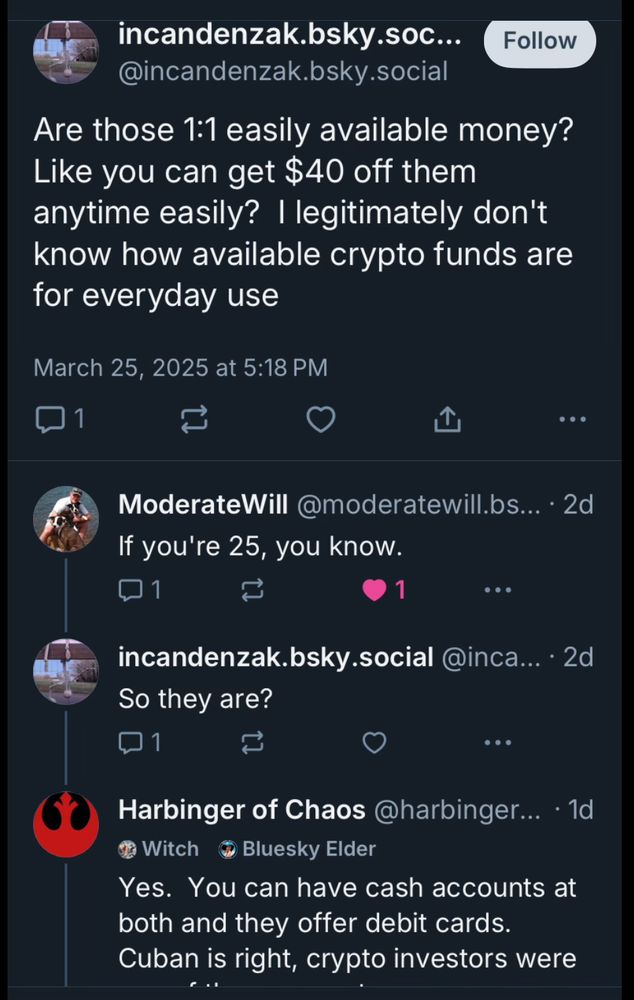634x1000 pixels.
Task: Open the options menu on the main post
Action: coord(573,419)
